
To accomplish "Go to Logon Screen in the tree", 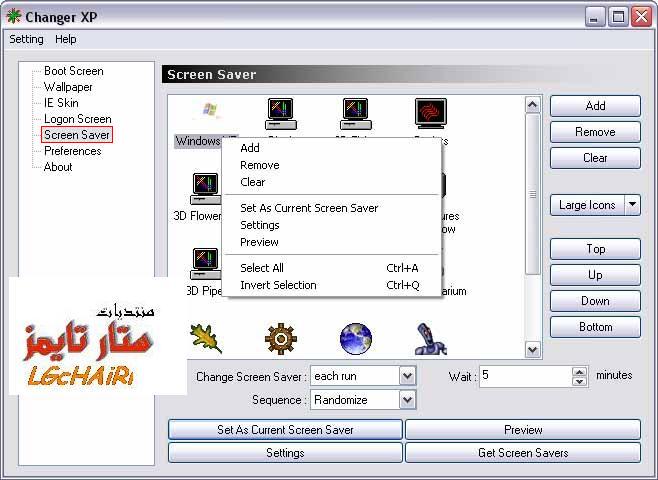I will pos(78,119).
